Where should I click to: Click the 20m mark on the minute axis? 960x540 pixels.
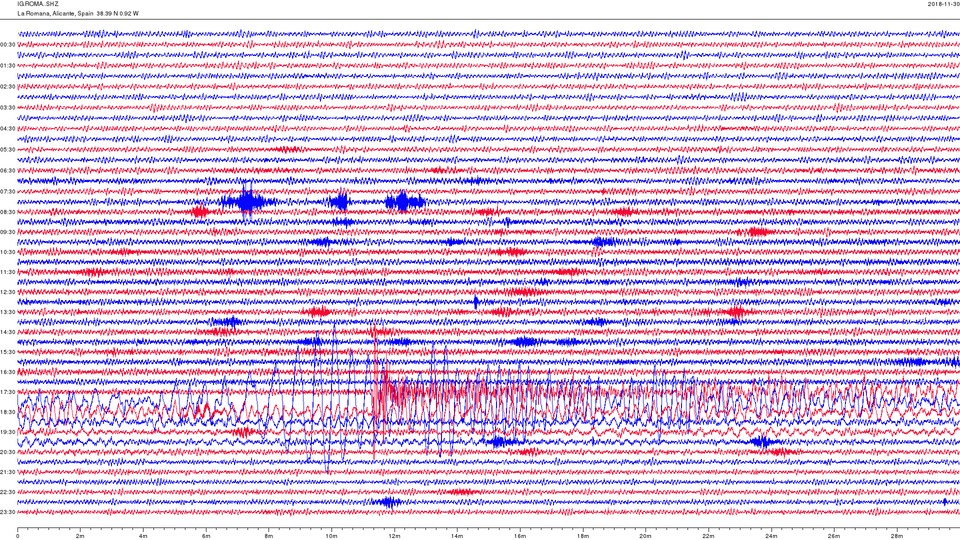pyautogui.click(x=645, y=536)
